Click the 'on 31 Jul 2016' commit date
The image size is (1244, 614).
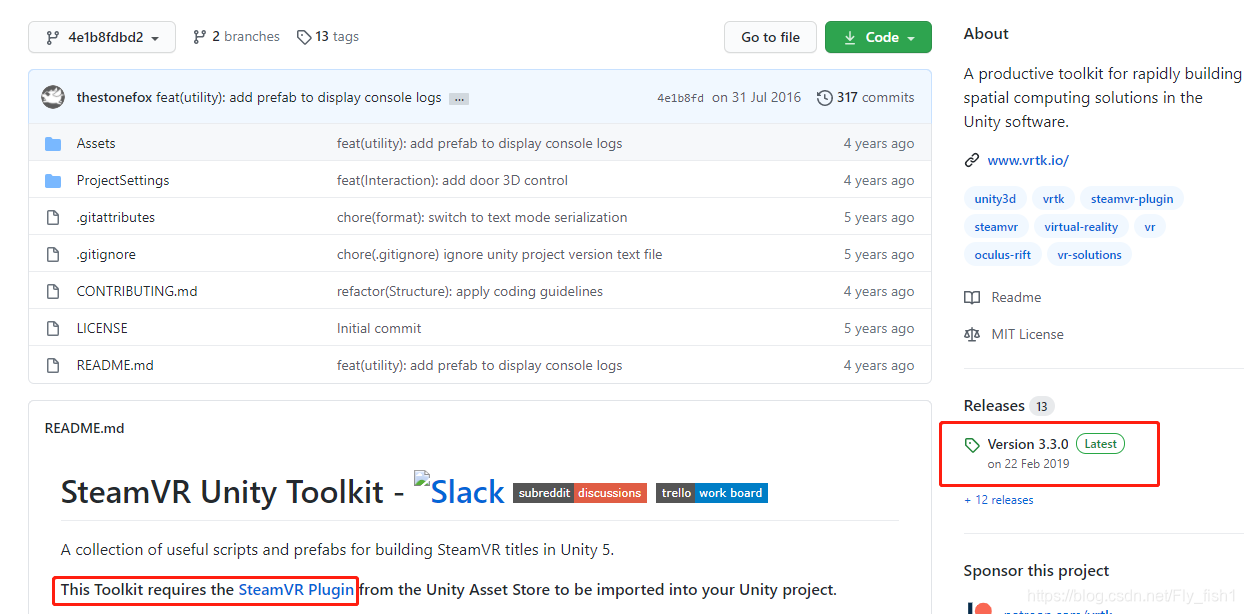click(x=757, y=98)
